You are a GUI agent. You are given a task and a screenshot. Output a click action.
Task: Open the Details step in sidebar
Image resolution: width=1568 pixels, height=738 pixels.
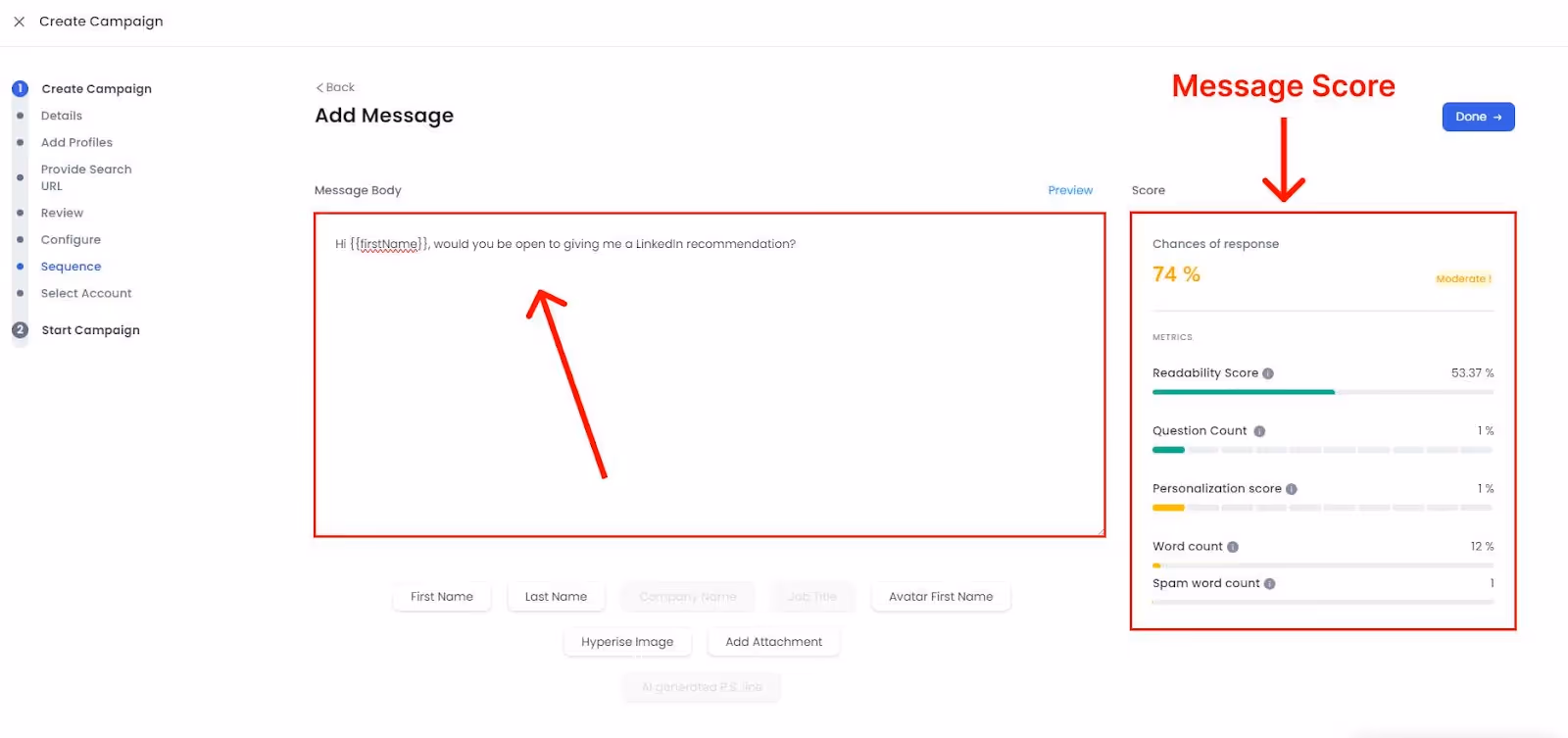click(x=62, y=116)
